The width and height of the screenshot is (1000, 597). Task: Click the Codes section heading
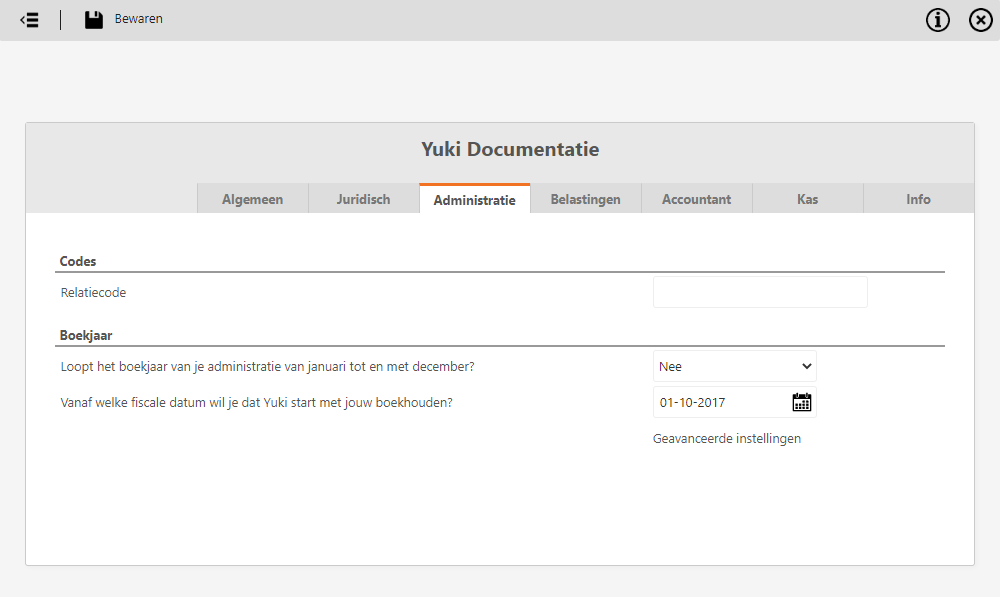78,261
